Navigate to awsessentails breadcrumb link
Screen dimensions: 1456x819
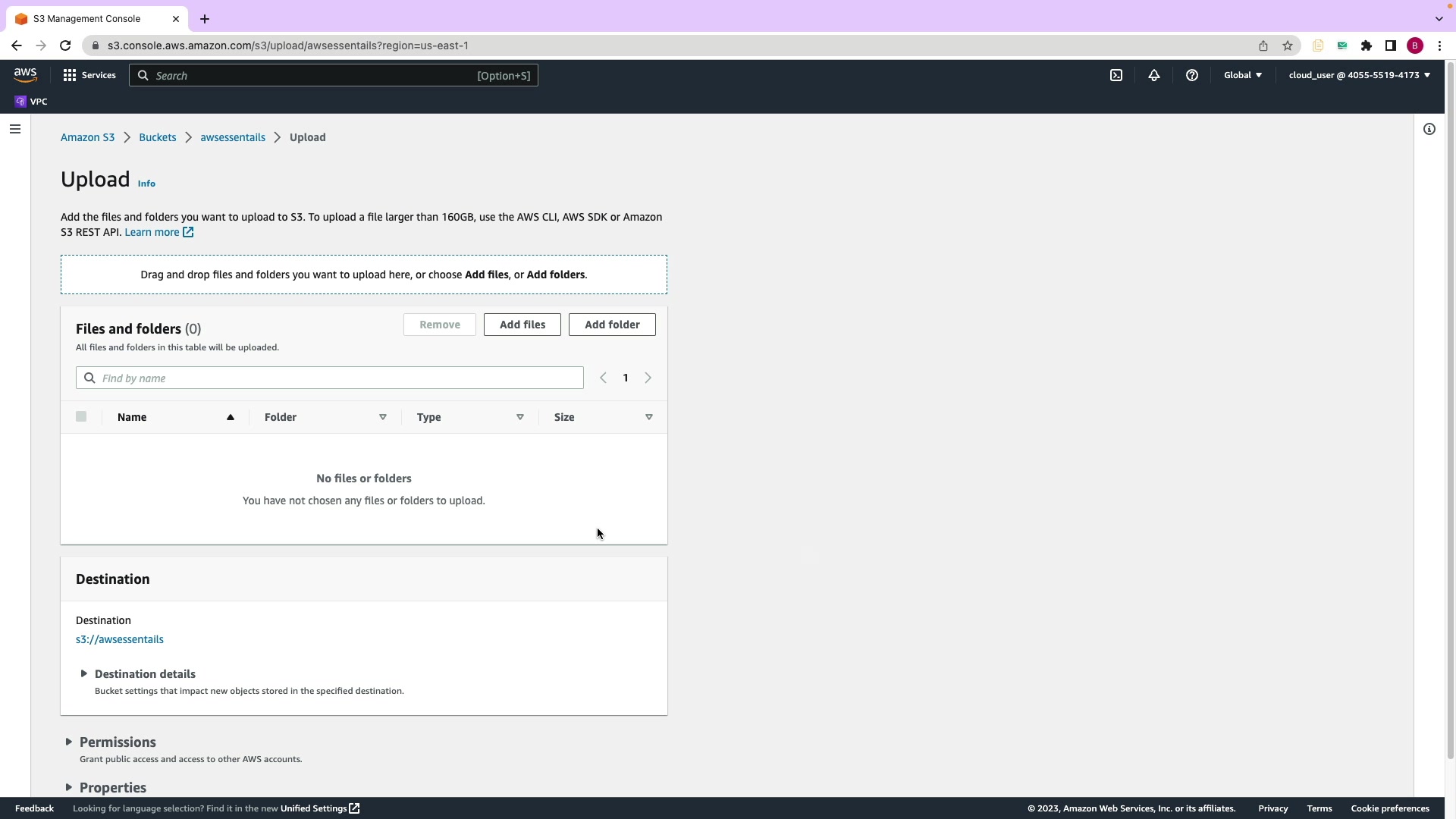233,137
